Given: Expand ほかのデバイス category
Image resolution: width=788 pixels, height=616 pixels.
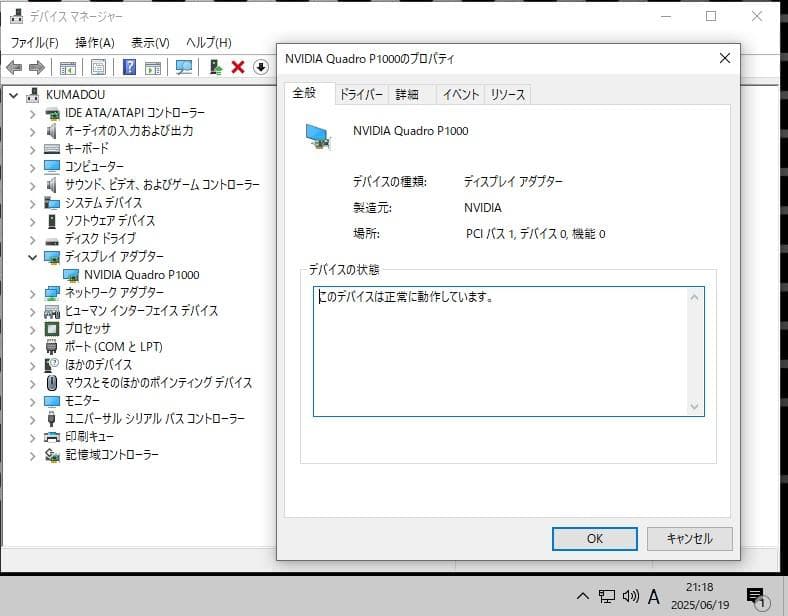Looking at the screenshot, I should pyautogui.click(x=33, y=365).
